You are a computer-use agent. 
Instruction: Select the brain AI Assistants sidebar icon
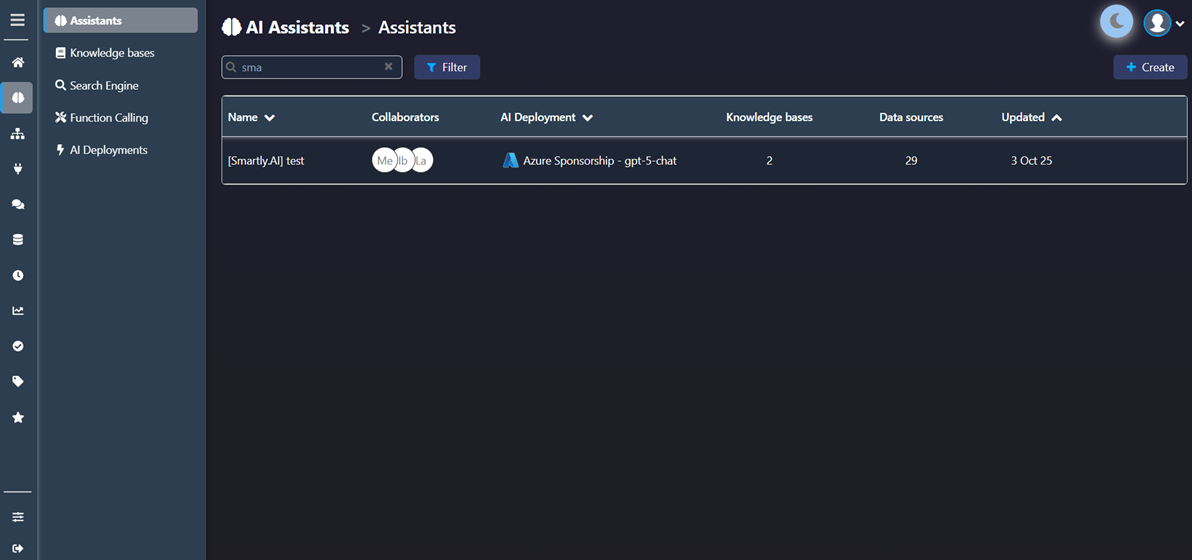[17, 97]
